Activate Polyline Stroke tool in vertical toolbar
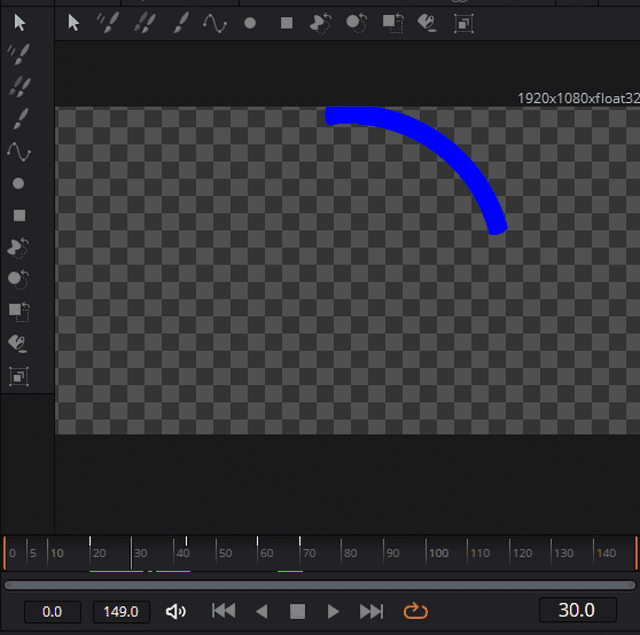The height and width of the screenshot is (635, 640). pyautogui.click(x=19, y=151)
